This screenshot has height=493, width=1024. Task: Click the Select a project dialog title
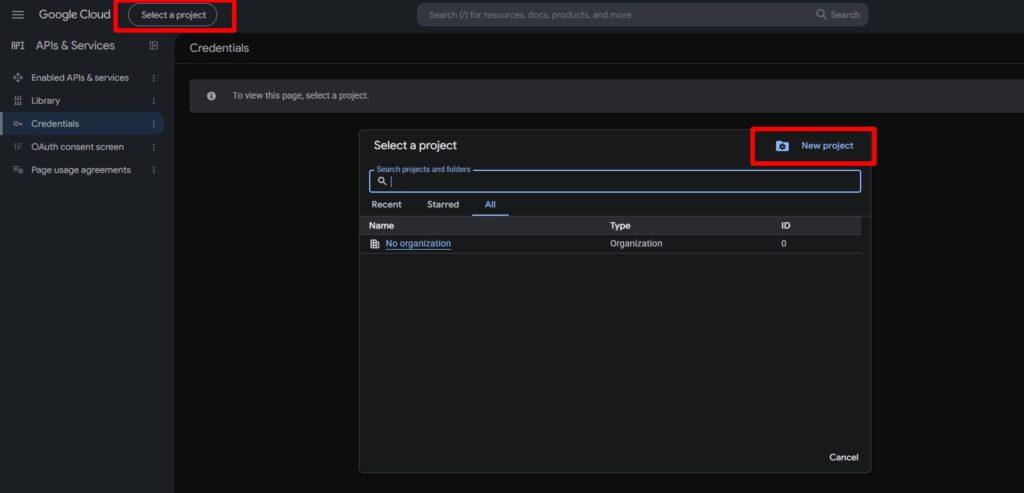click(x=415, y=146)
